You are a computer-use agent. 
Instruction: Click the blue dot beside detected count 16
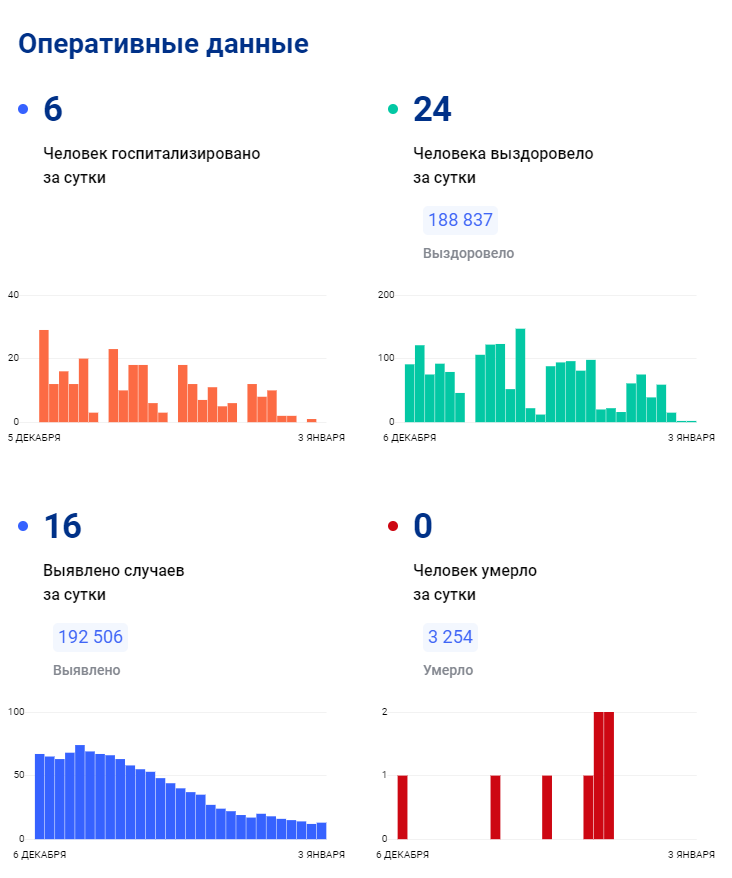[23, 527]
